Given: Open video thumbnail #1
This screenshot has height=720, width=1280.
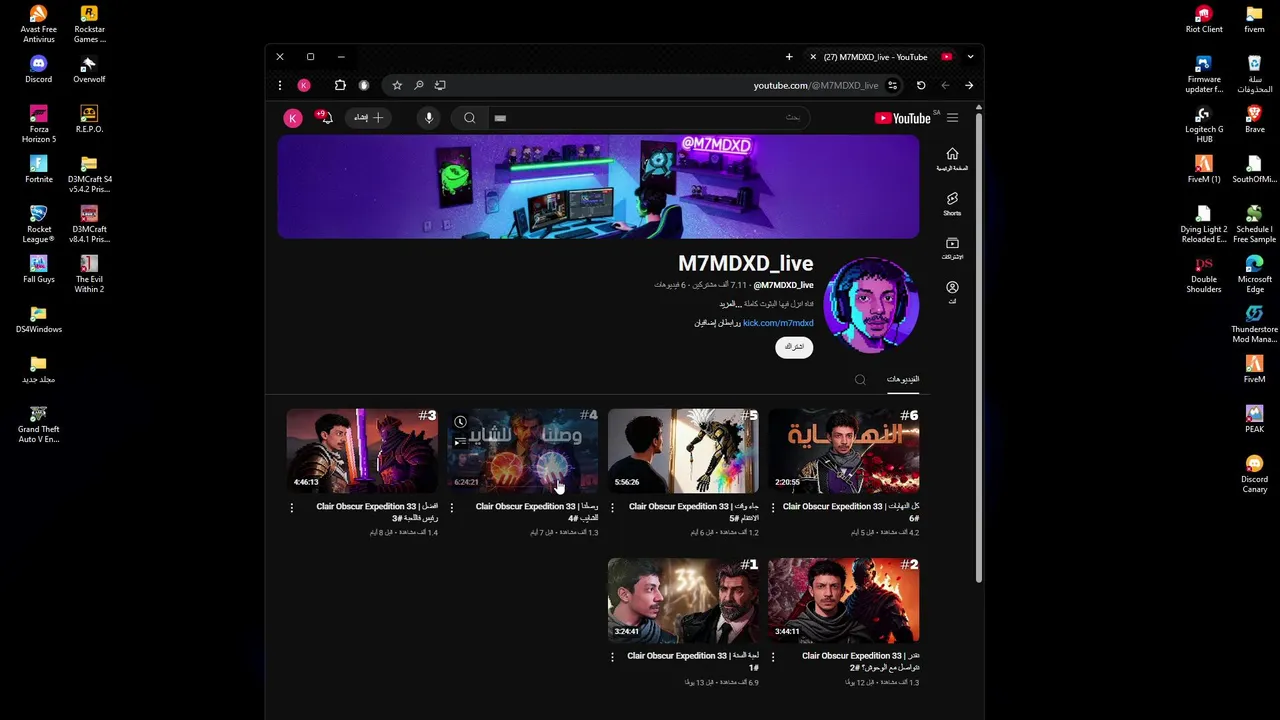Looking at the screenshot, I should click(683, 600).
